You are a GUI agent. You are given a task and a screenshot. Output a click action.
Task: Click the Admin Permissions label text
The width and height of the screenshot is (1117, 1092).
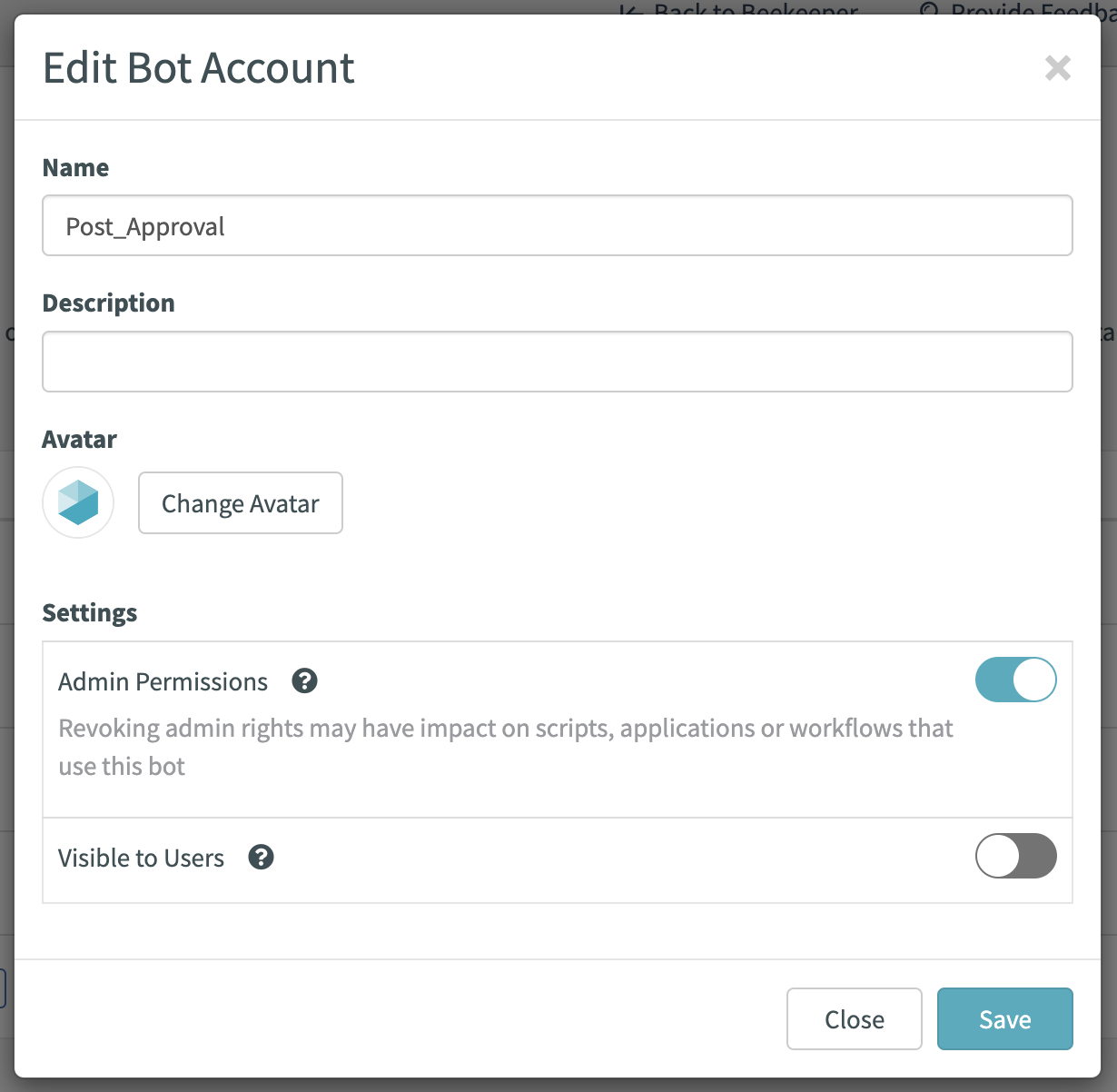point(163,681)
